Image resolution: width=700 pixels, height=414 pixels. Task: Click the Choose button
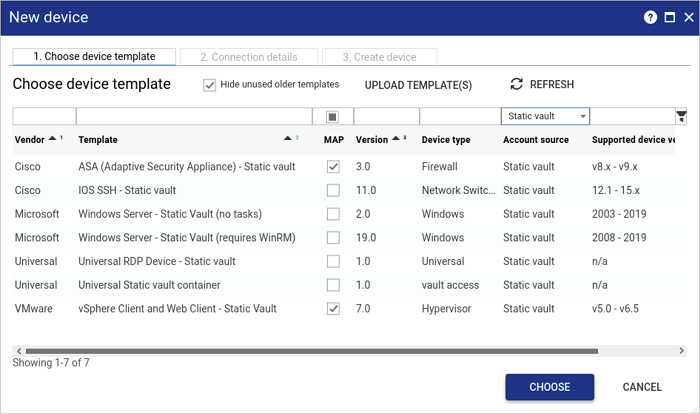coord(549,387)
